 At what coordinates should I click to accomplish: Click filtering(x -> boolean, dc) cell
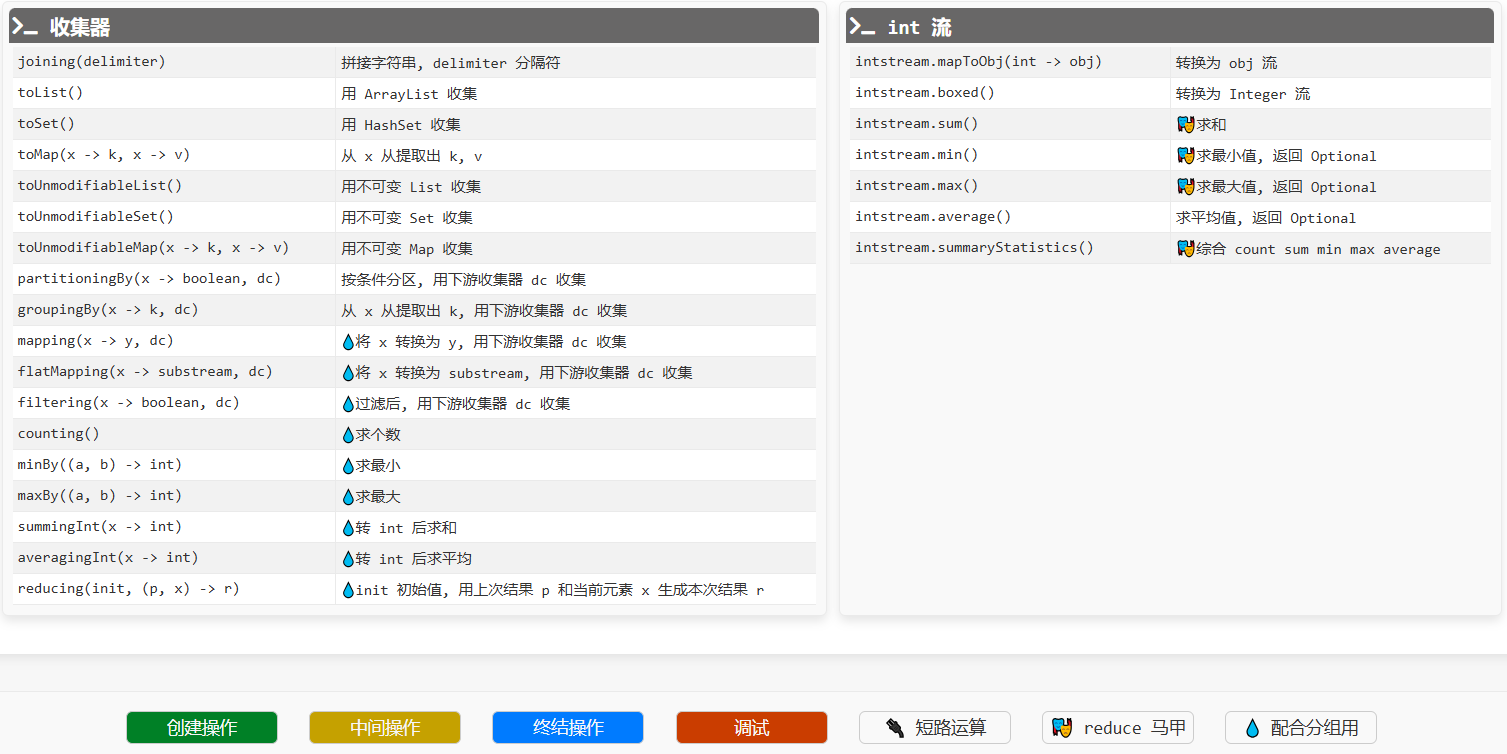tap(174, 403)
